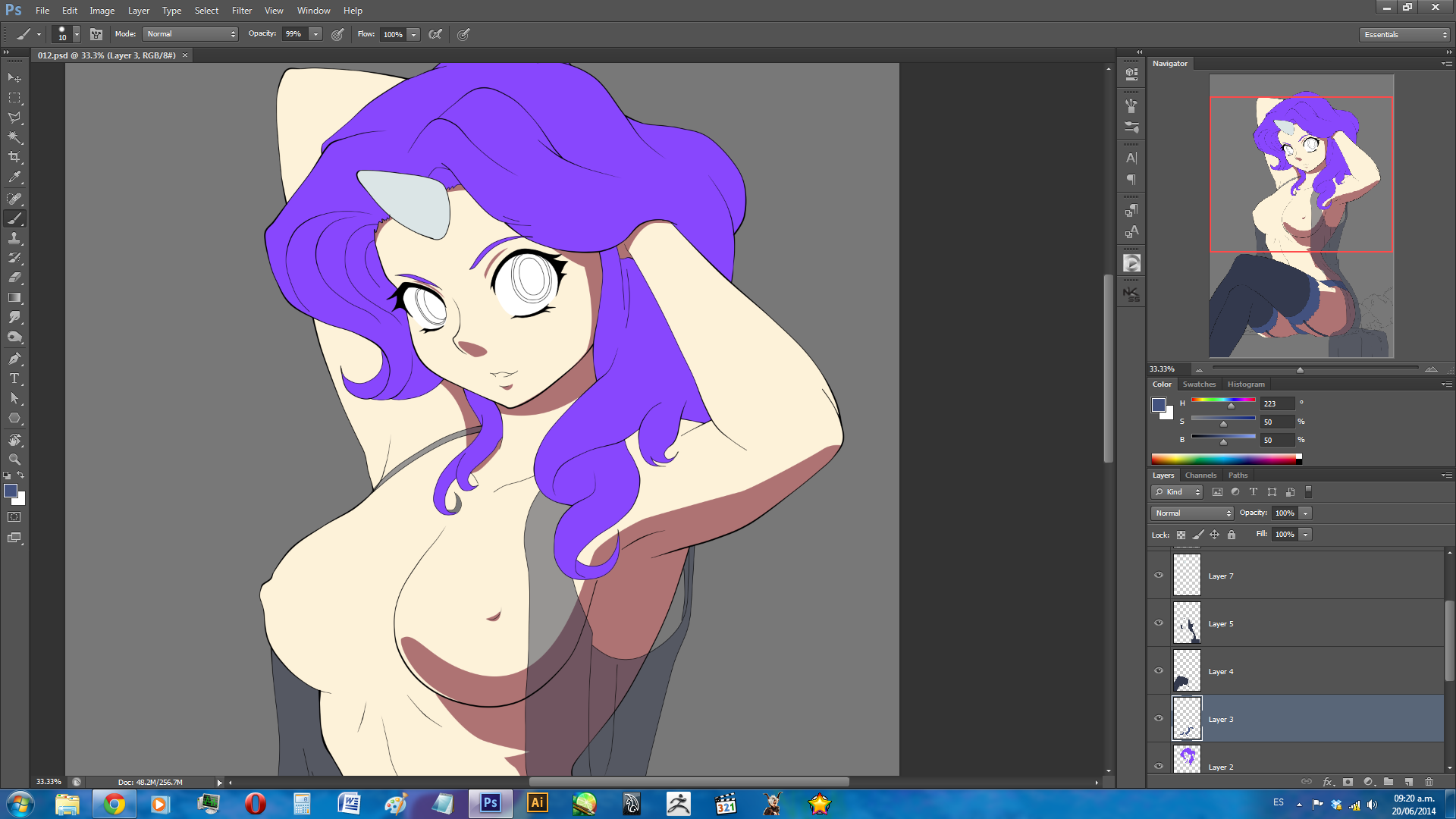1456x819 pixels.
Task: Switch to the Channels tab
Action: pyautogui.click(x=1200, y=475)
